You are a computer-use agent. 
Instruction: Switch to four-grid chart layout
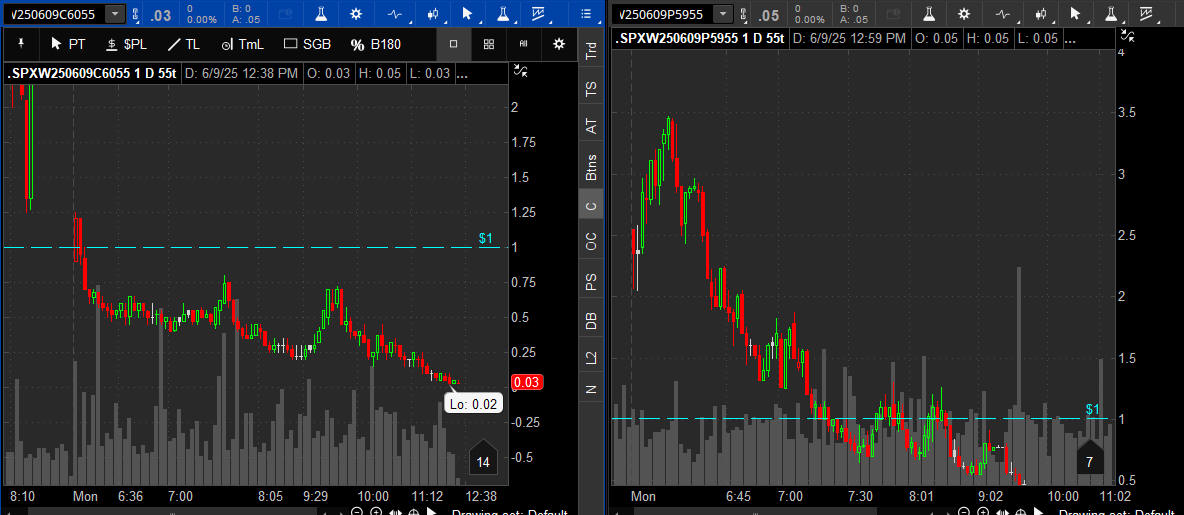pos(488,44)
